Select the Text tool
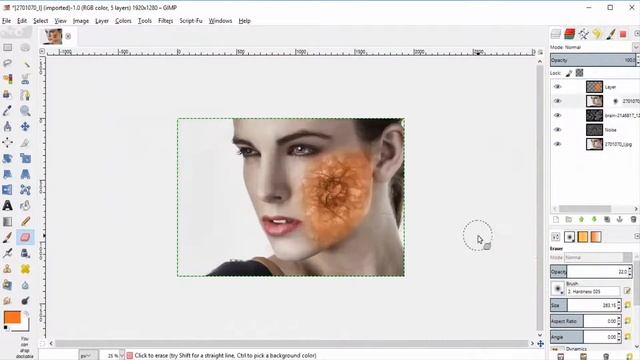Image resolution: width=640 pixels, height=360 pixels. (x=7, y=206)
